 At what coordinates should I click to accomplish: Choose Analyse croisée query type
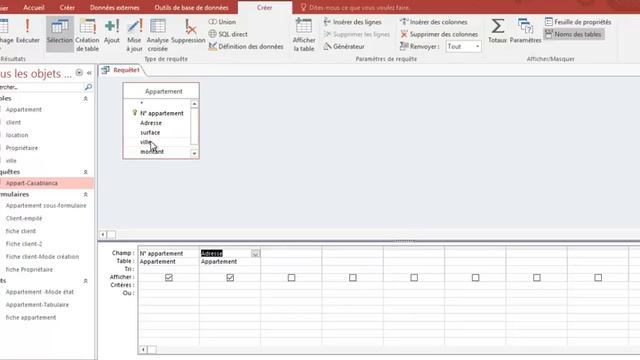(x=158, y=36)
